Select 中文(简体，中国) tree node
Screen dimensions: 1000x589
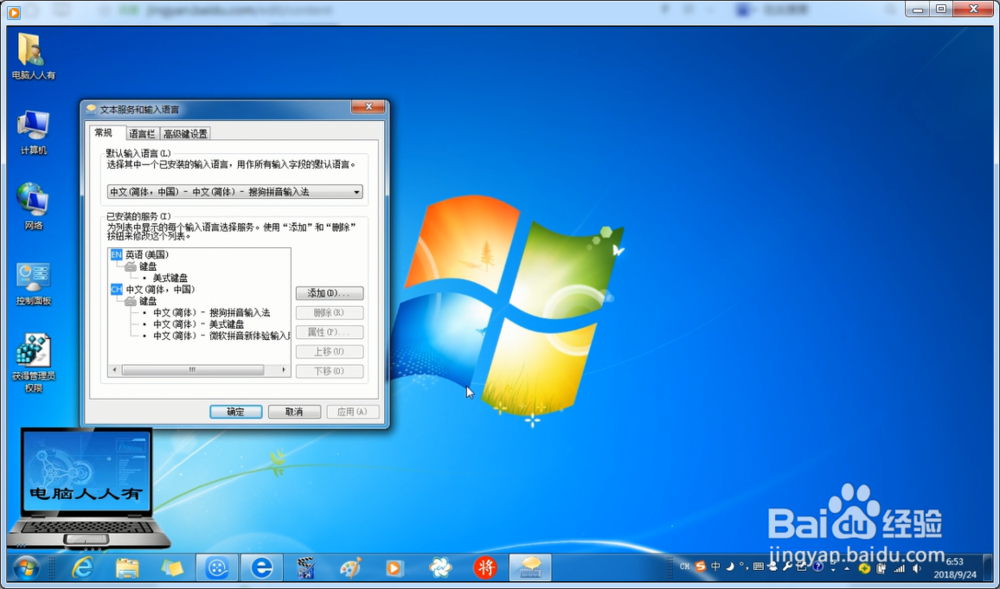(160, 289)
